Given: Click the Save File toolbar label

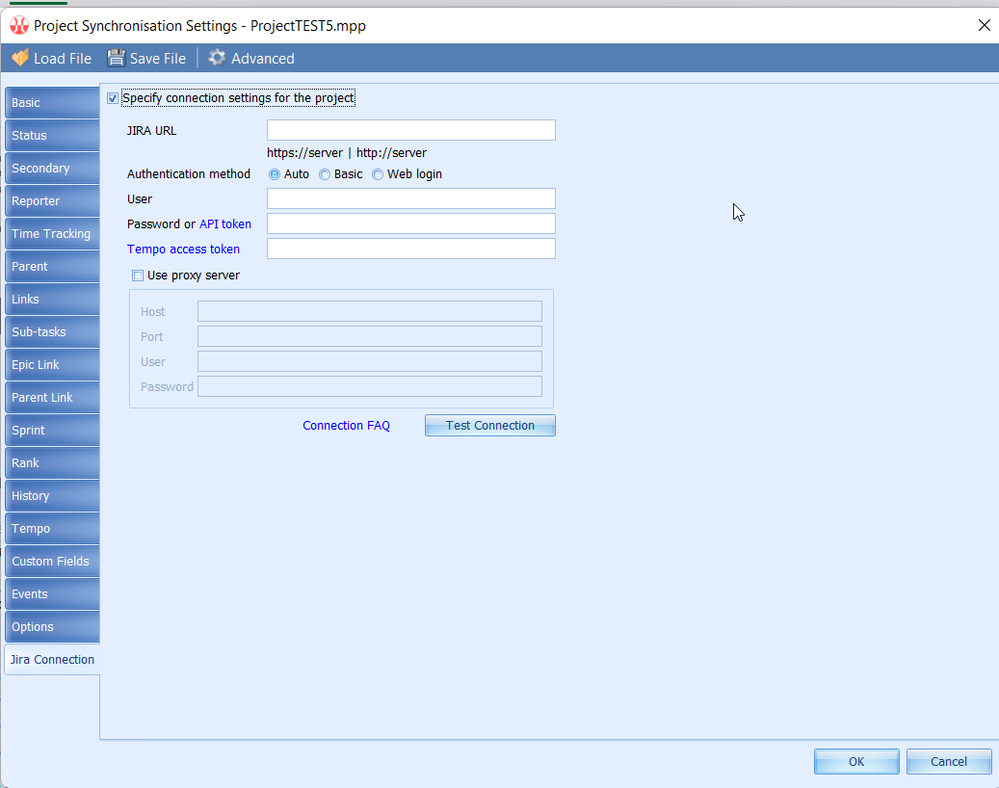Looking at the screenshot, I should point(158,59).
